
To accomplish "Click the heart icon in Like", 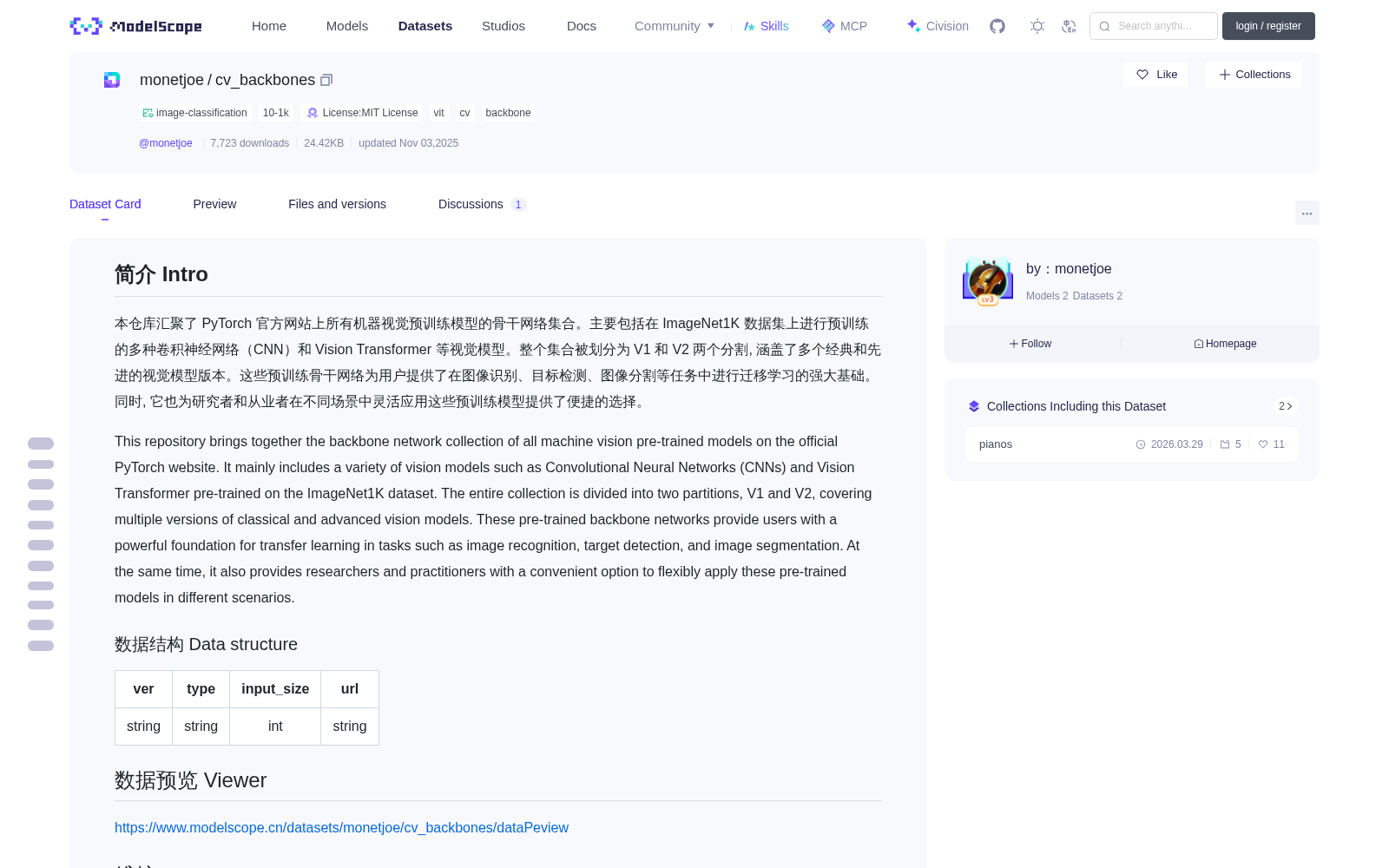I will tap(1142, 75).
